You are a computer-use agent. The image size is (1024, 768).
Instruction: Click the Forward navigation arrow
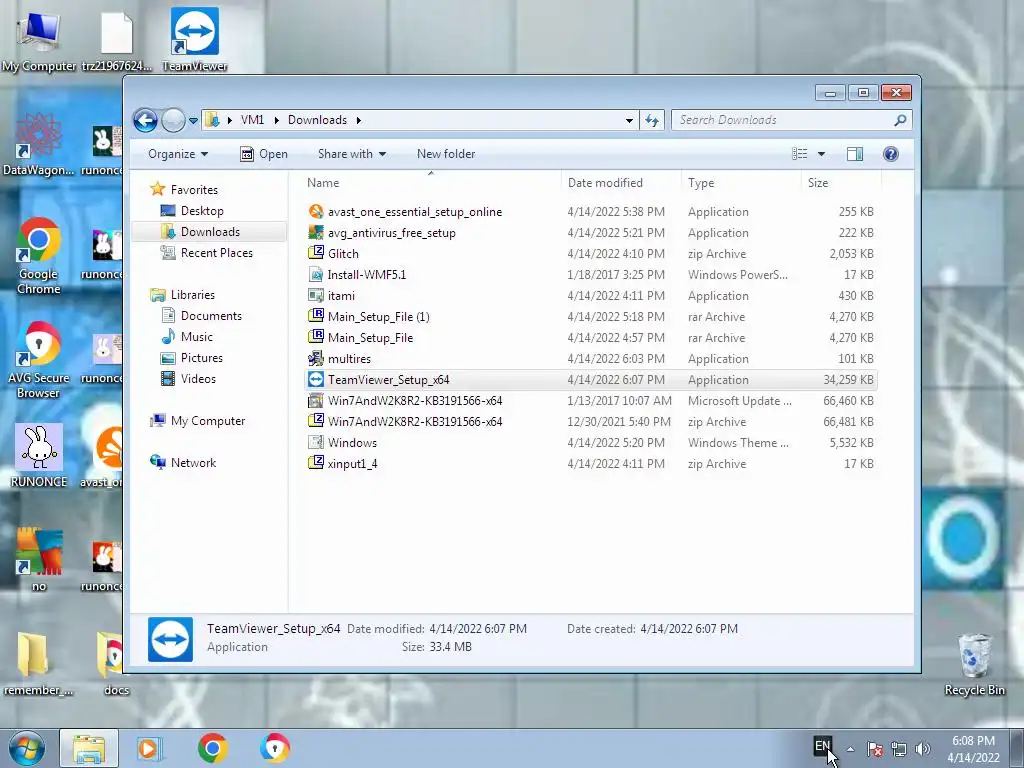point(173,120)
